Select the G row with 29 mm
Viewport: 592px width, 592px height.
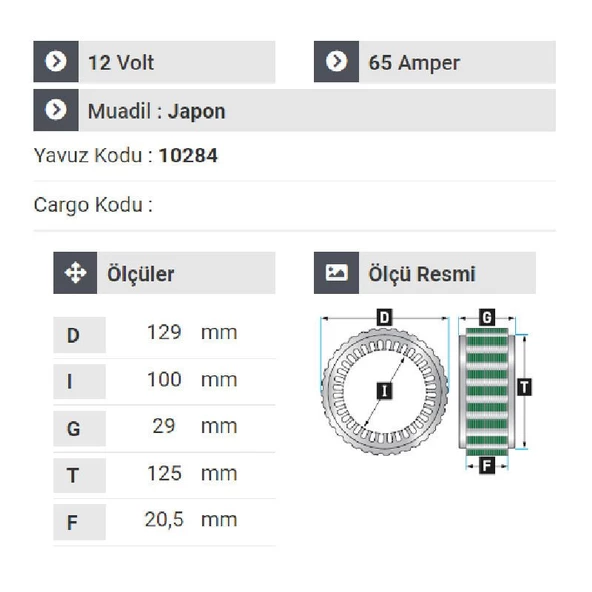[164, 428]
